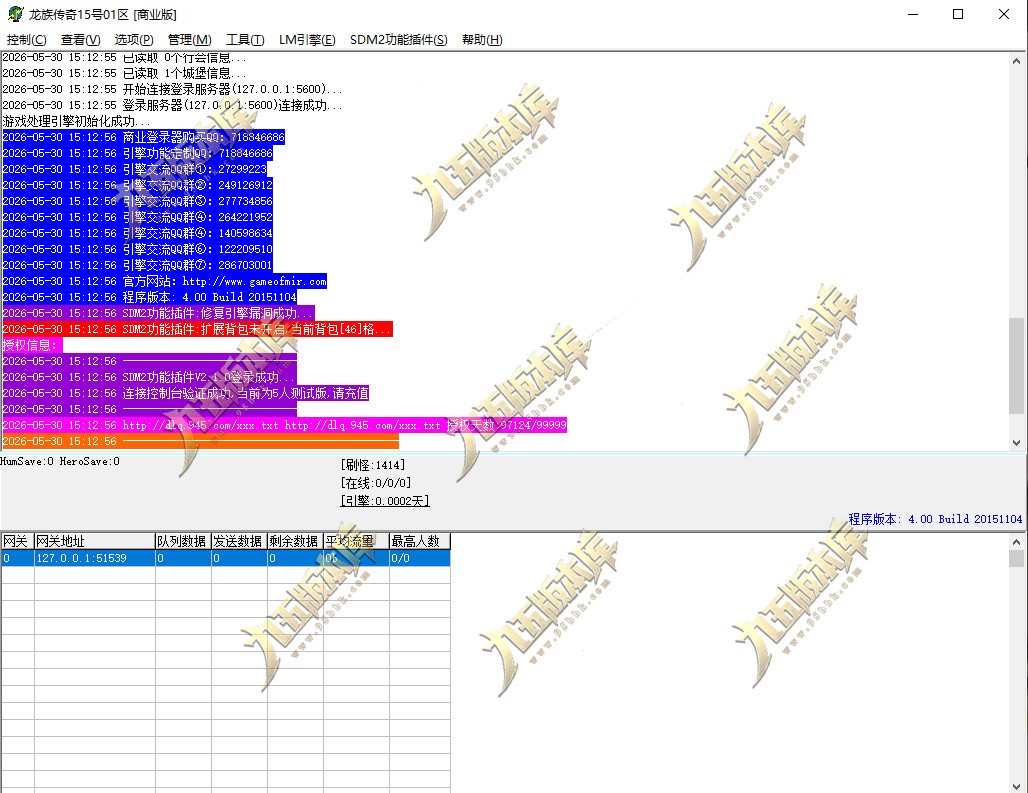Open the 管理(M) menu

189,40
